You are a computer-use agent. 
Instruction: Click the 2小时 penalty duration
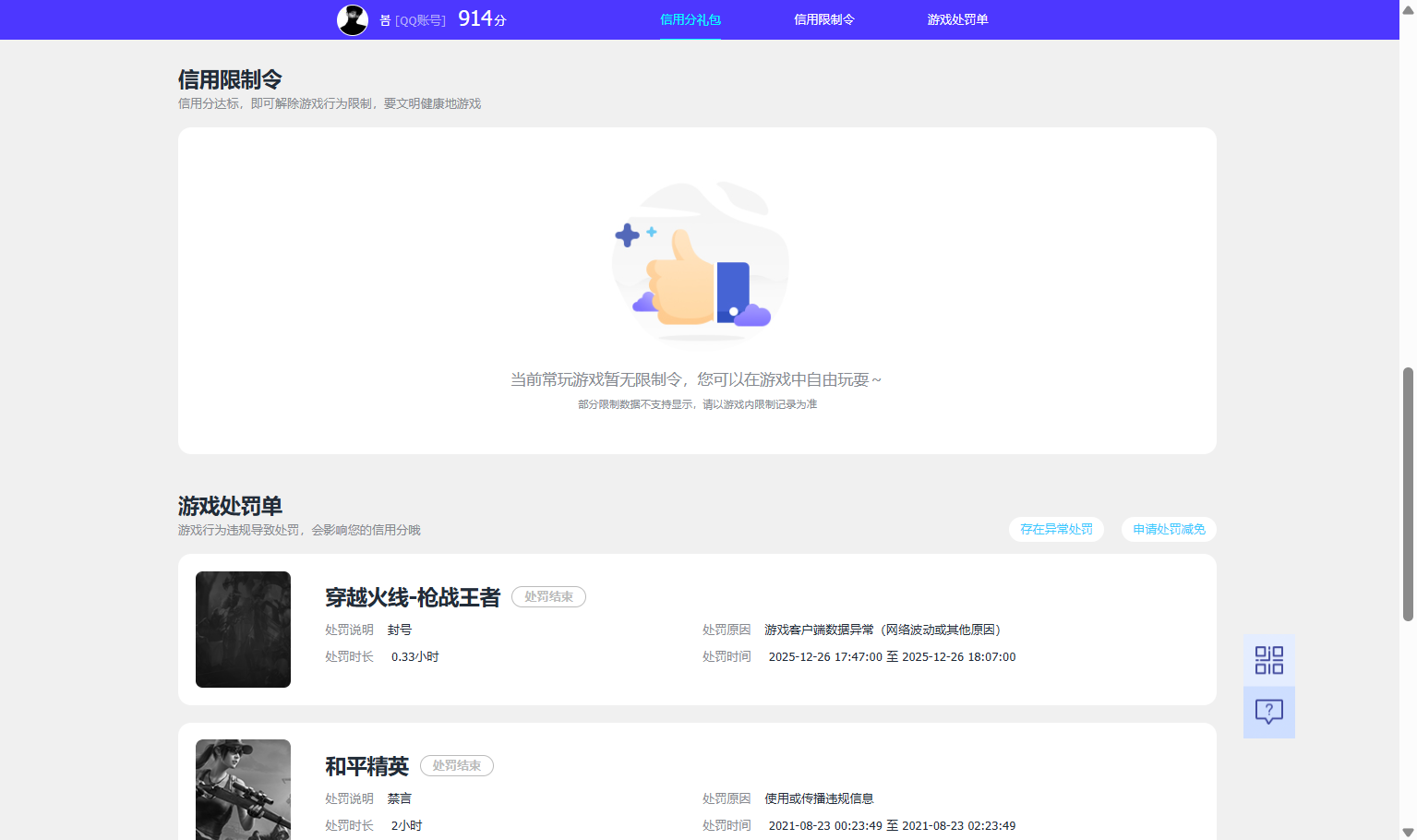[406, 826]
